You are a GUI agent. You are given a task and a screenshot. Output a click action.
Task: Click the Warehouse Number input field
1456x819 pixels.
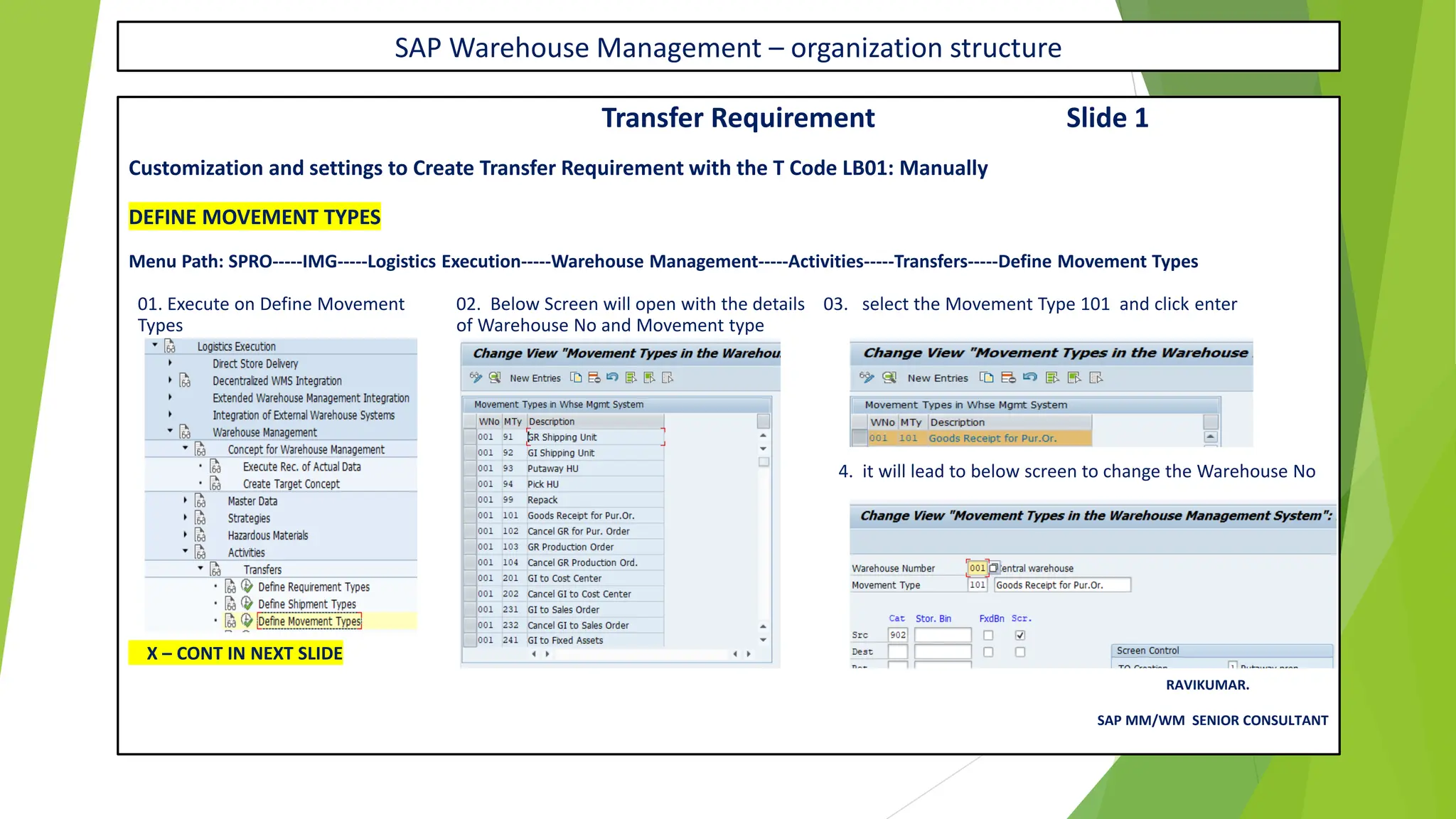(x=978, y=568)
